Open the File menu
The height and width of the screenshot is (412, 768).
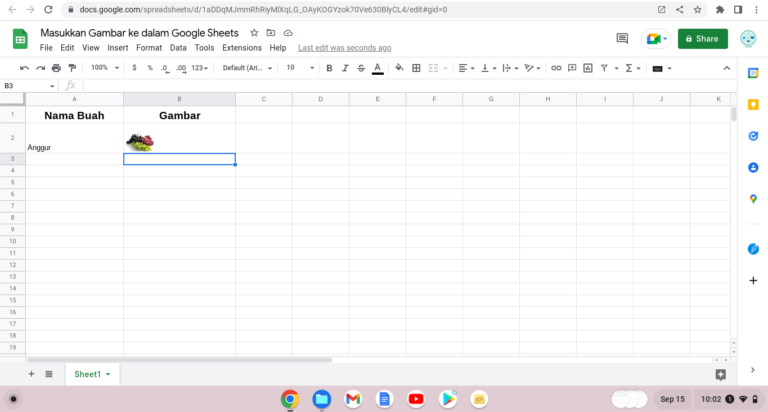tap(46, 48)
